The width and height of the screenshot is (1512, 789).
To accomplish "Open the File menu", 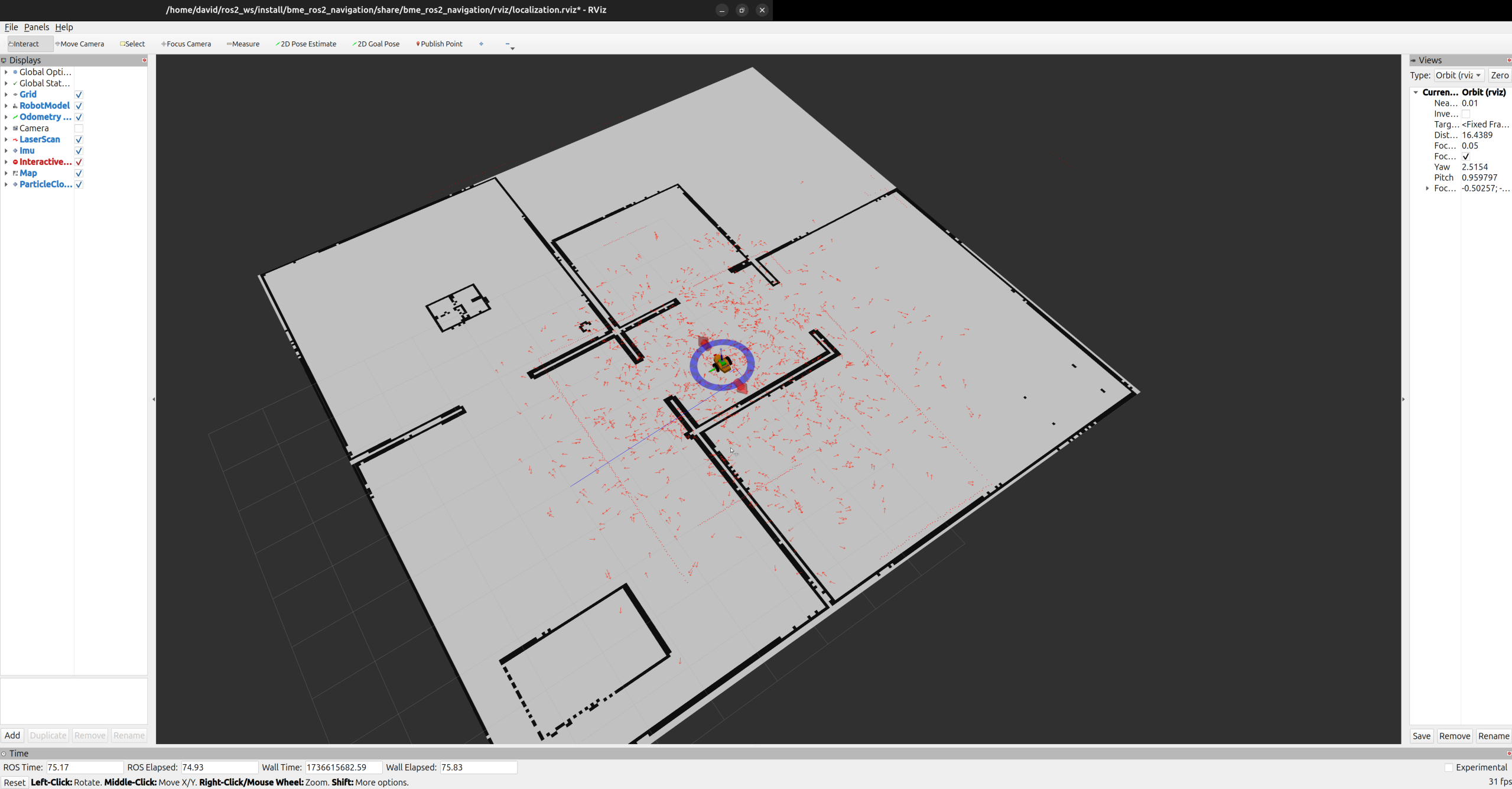I will (x=11, y=27).
